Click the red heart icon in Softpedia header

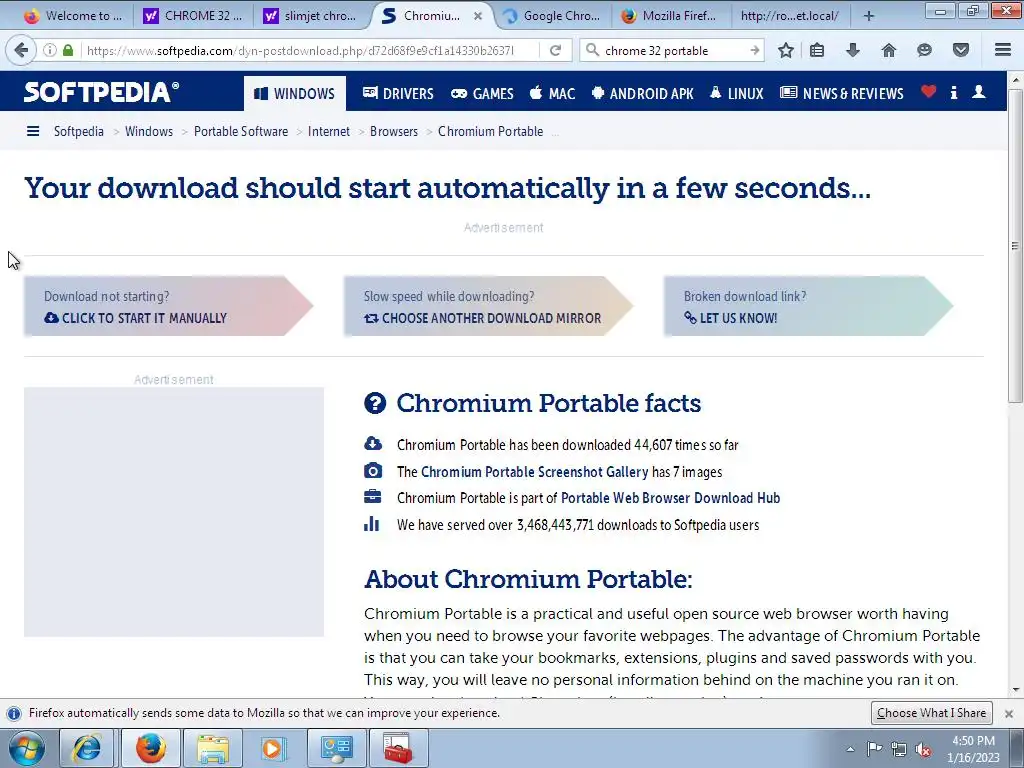pyautogui.click(x=929, y=91)
